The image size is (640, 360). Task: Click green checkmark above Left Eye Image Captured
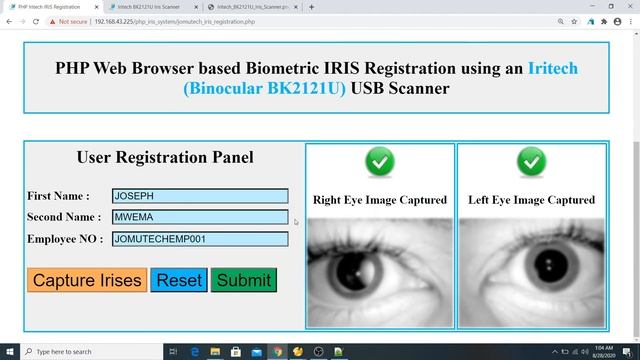point(531,162)
